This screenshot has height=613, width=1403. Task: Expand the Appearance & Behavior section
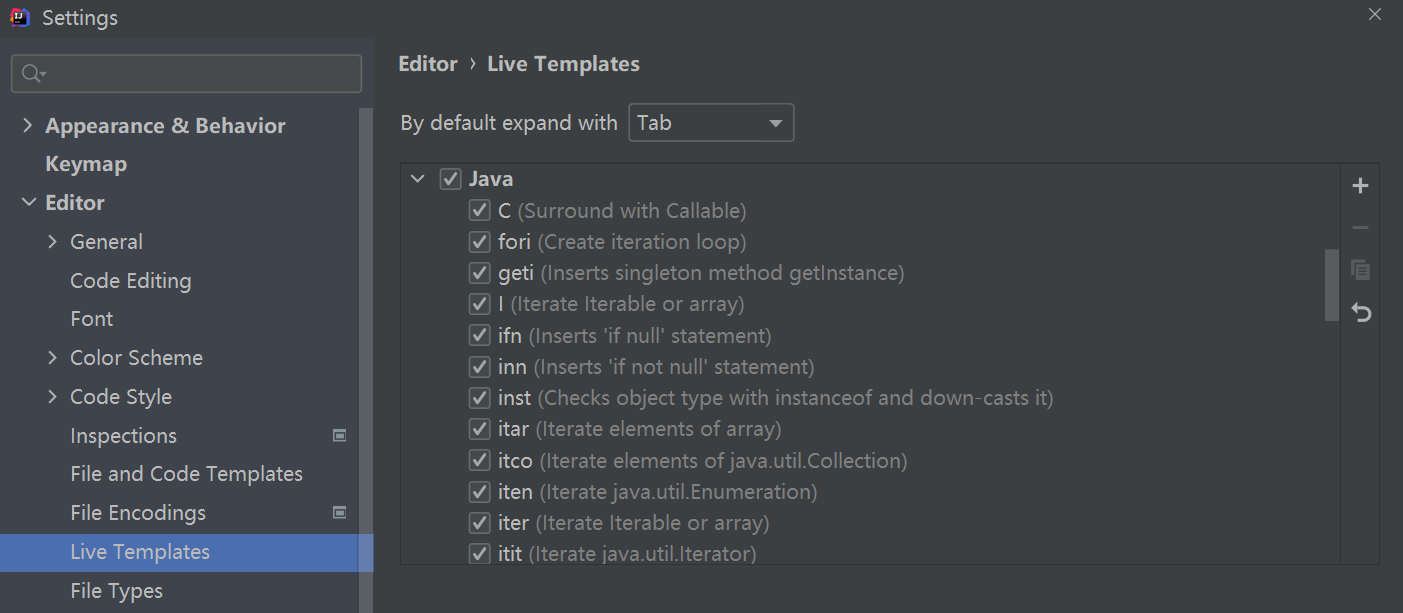click(x=27, y=126)
